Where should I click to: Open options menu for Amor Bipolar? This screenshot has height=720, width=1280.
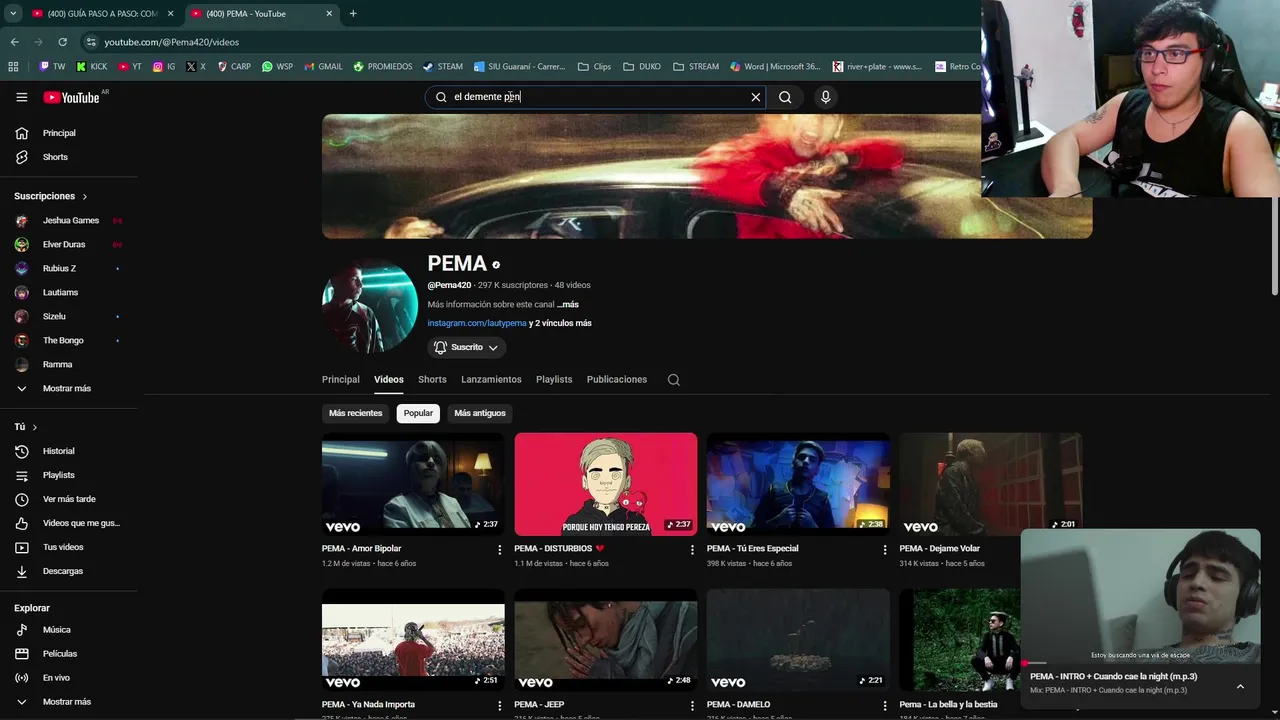tap(500, 550)
